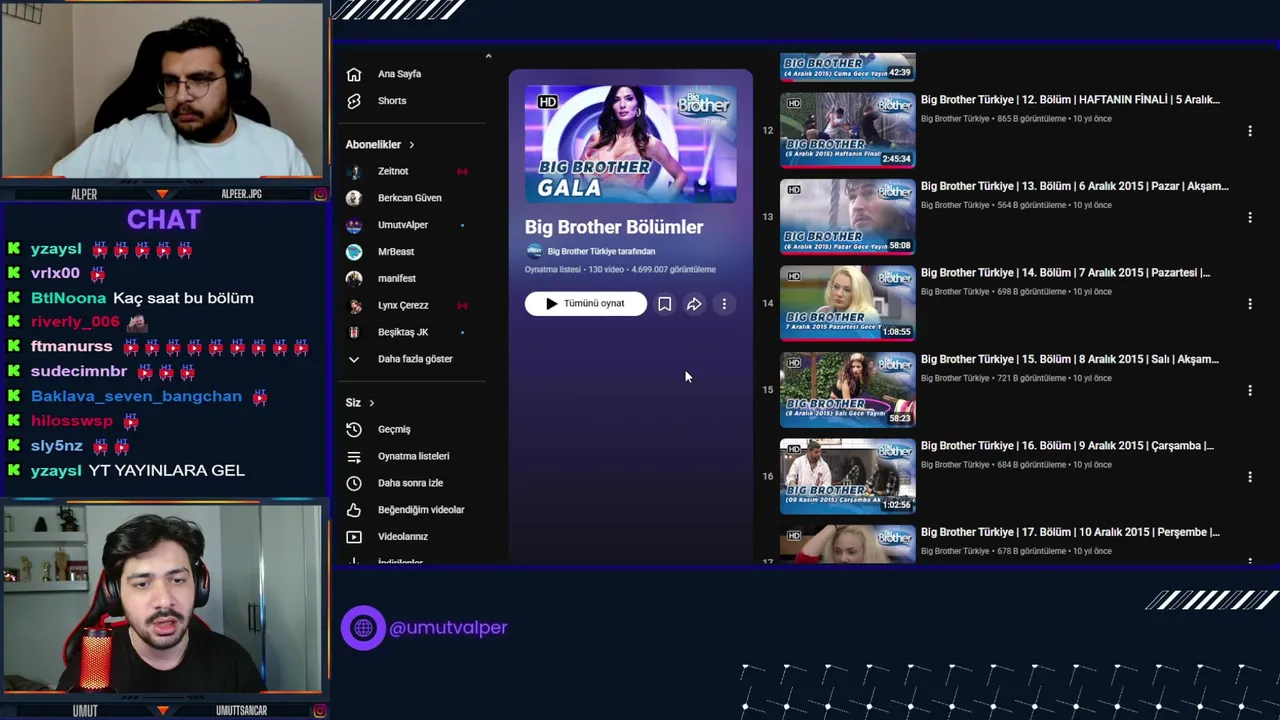Open options menu for 14. Bölüm video
Viewport: 1280px width, 720px height.
[x=1249, y=304]
